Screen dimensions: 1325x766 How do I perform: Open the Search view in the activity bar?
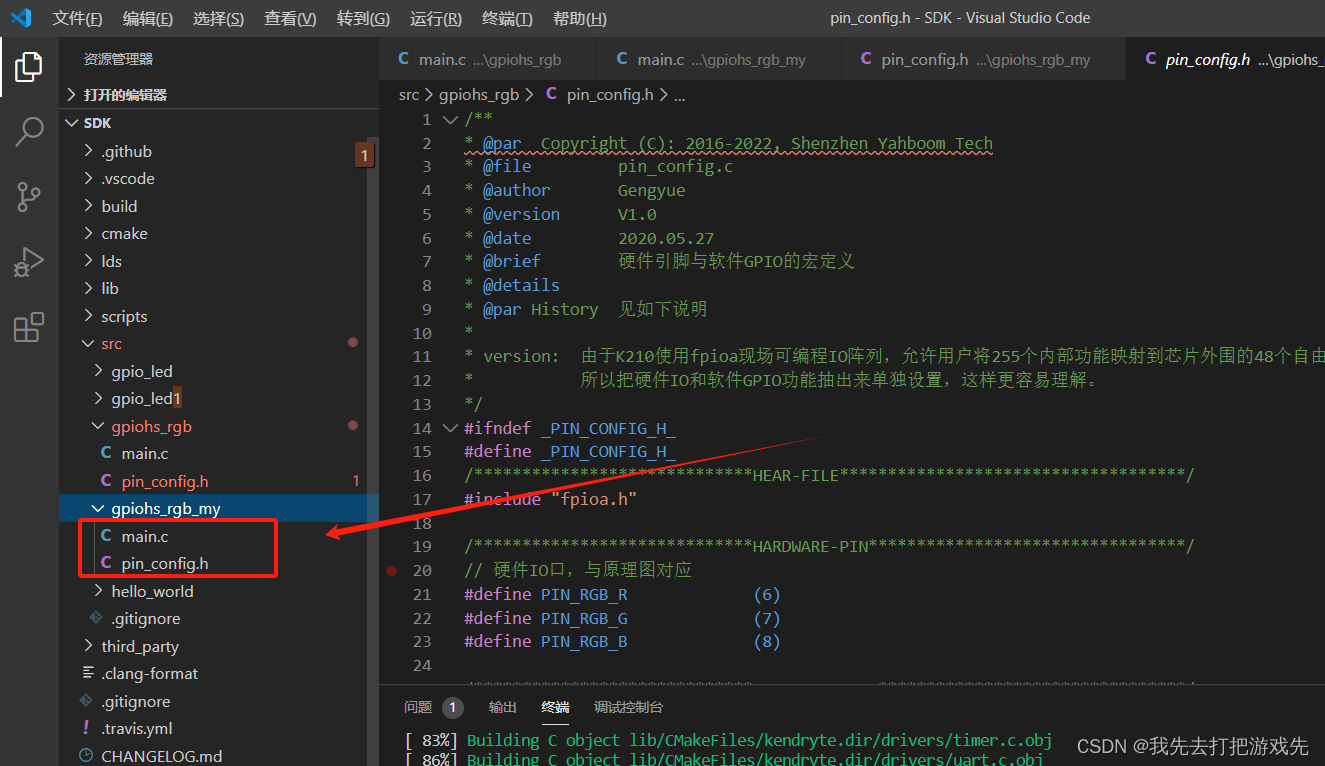pos(29,131)
